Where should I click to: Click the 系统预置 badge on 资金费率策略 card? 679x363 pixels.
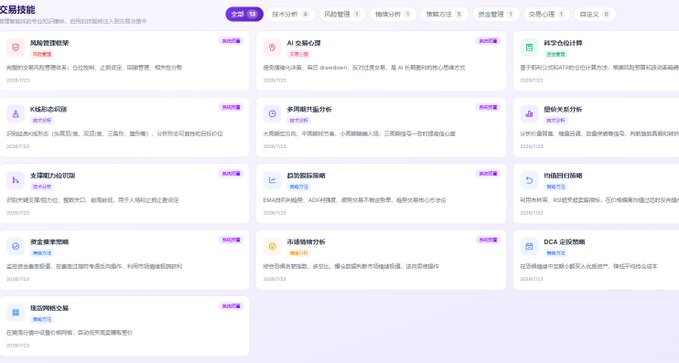pyautogui.click(x=231, y=240)
